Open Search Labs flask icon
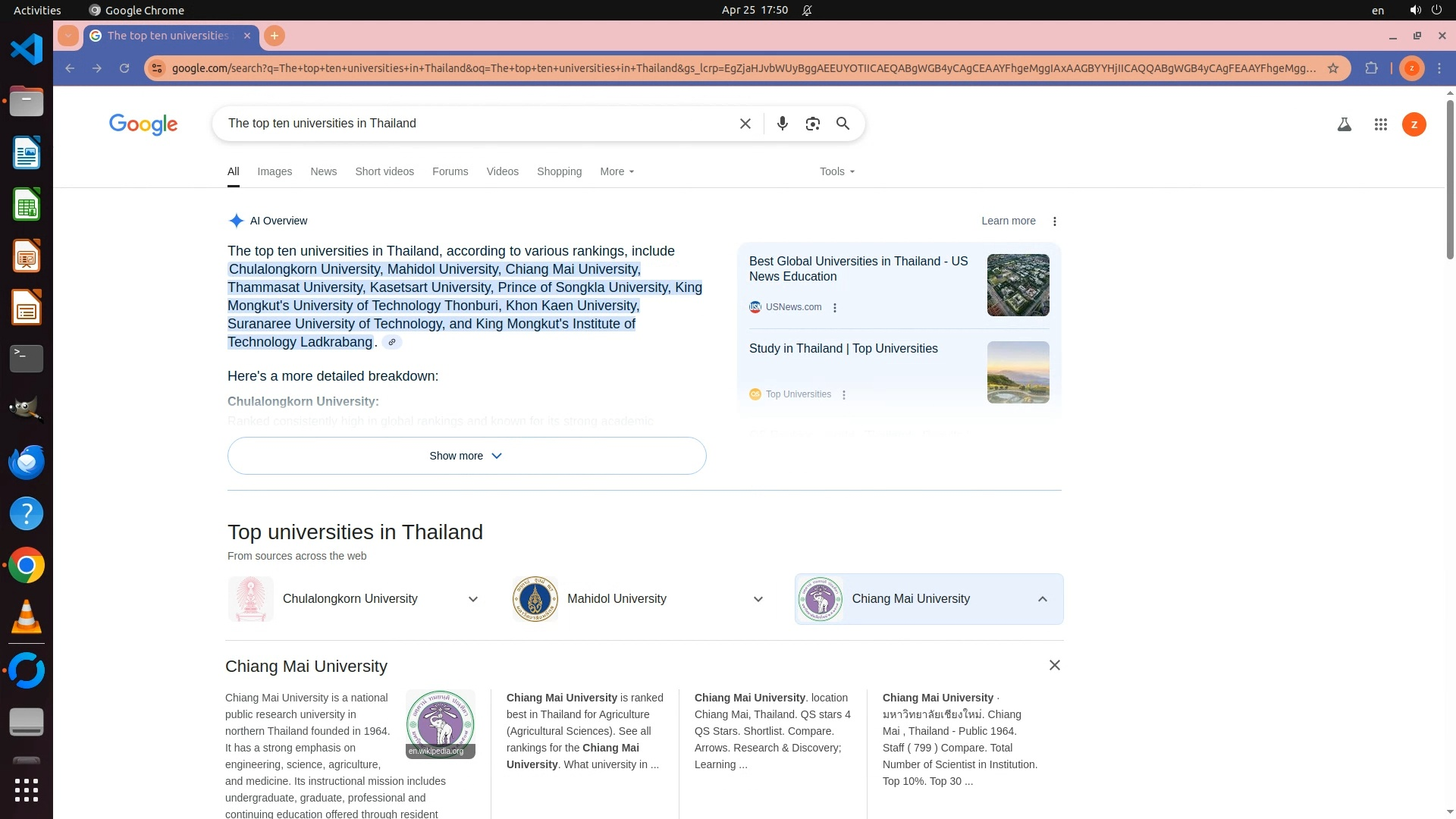Viewport: 1456px width, 819px height. 1344,124
